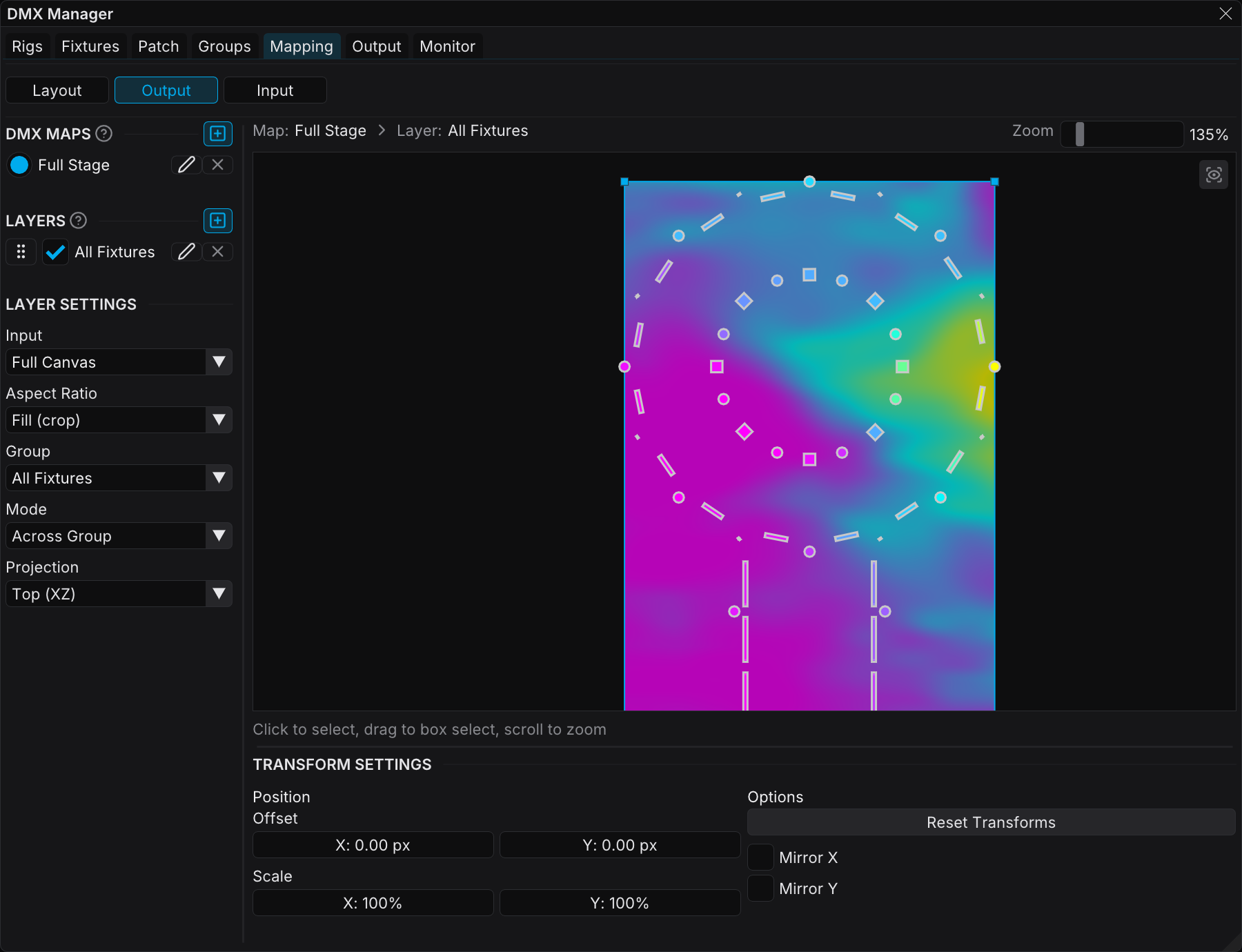Image resolution: width=1242 pixels, height=952 pixels.
Task: Click breadcrumb Layer: All Fixtures text
Action: [462, 130]
